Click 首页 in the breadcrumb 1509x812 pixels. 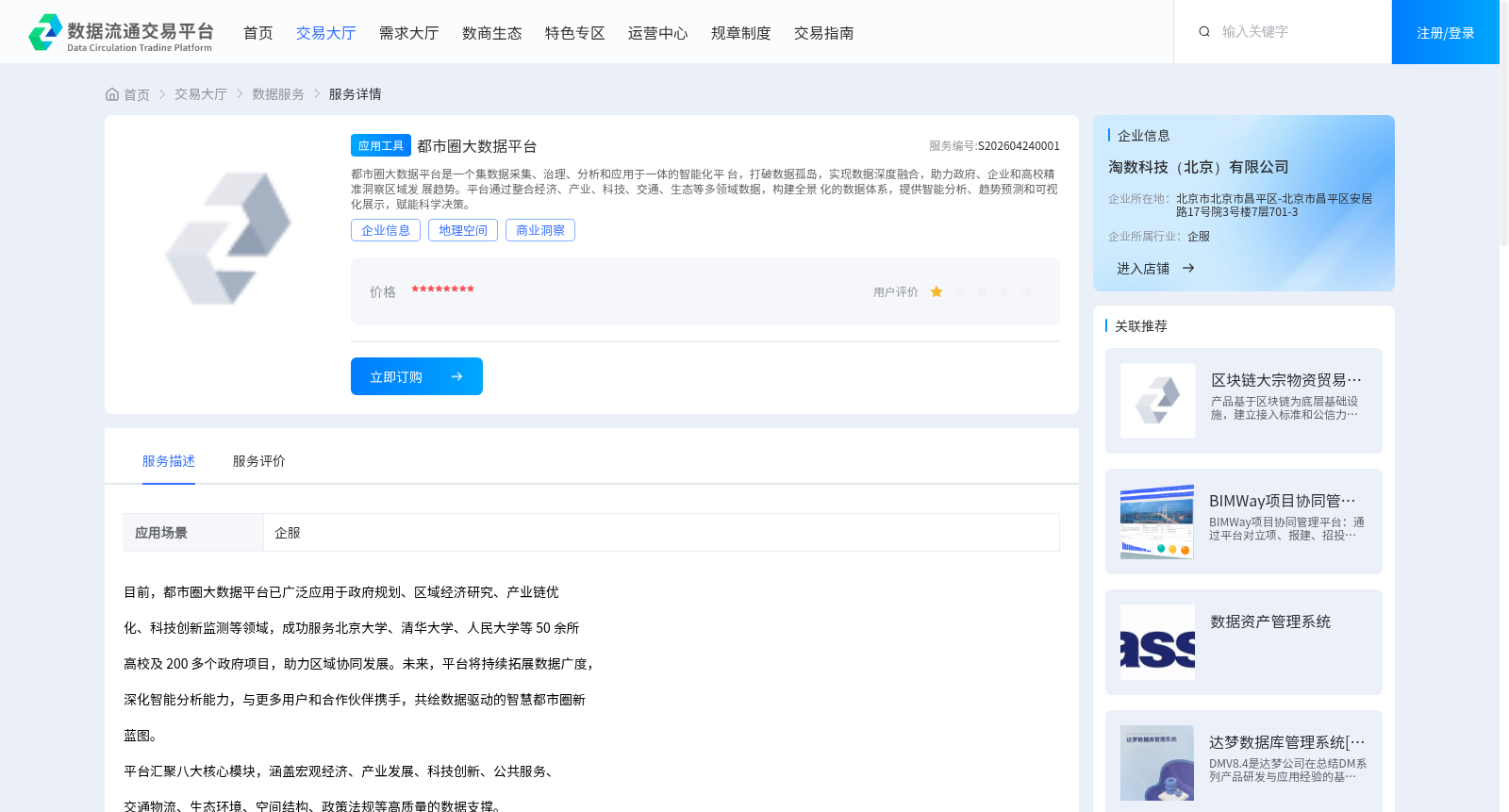click(137, 94)
